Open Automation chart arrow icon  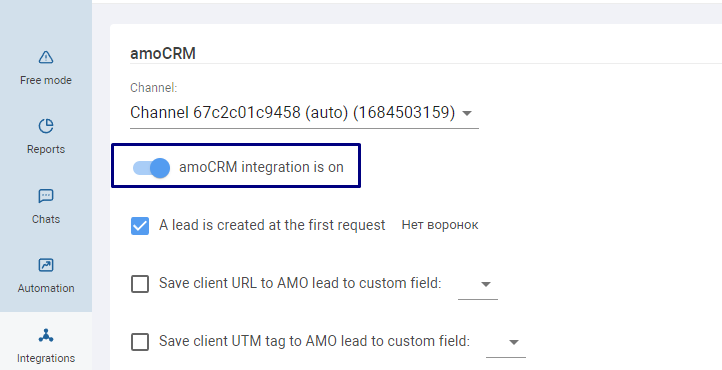(x=46, y=265)
